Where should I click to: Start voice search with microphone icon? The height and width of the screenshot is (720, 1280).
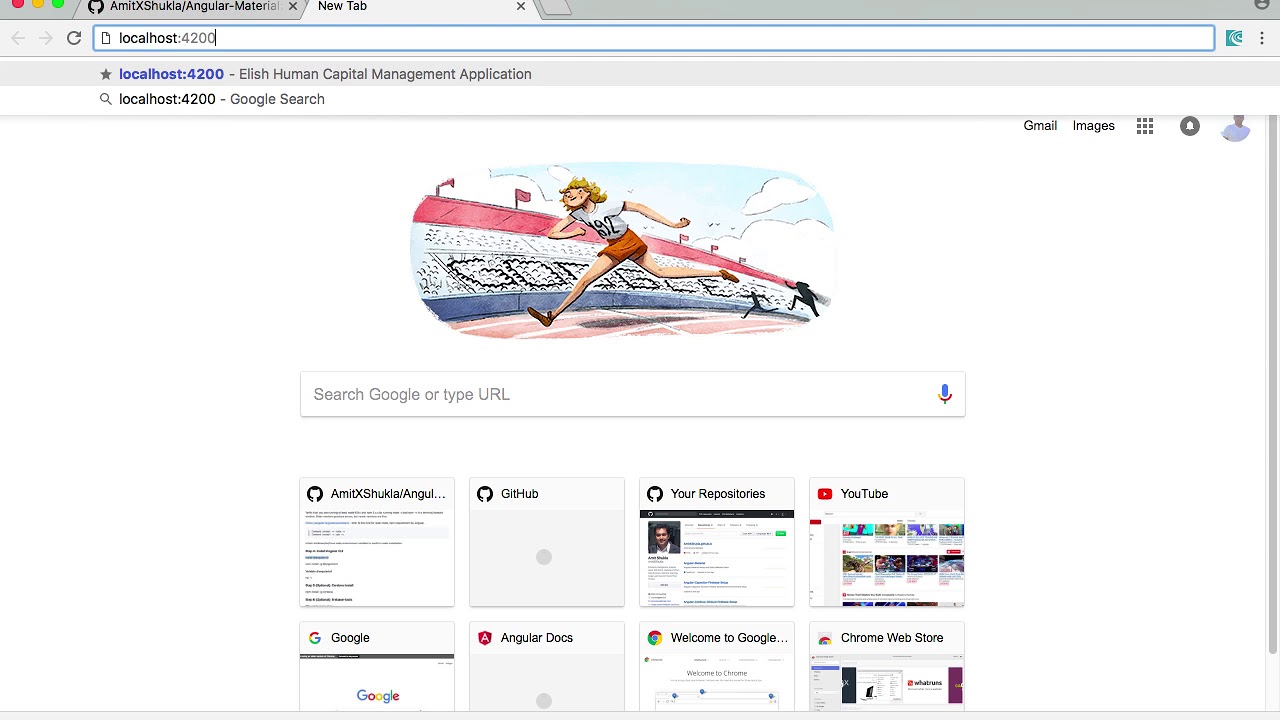tap(944, 394)
